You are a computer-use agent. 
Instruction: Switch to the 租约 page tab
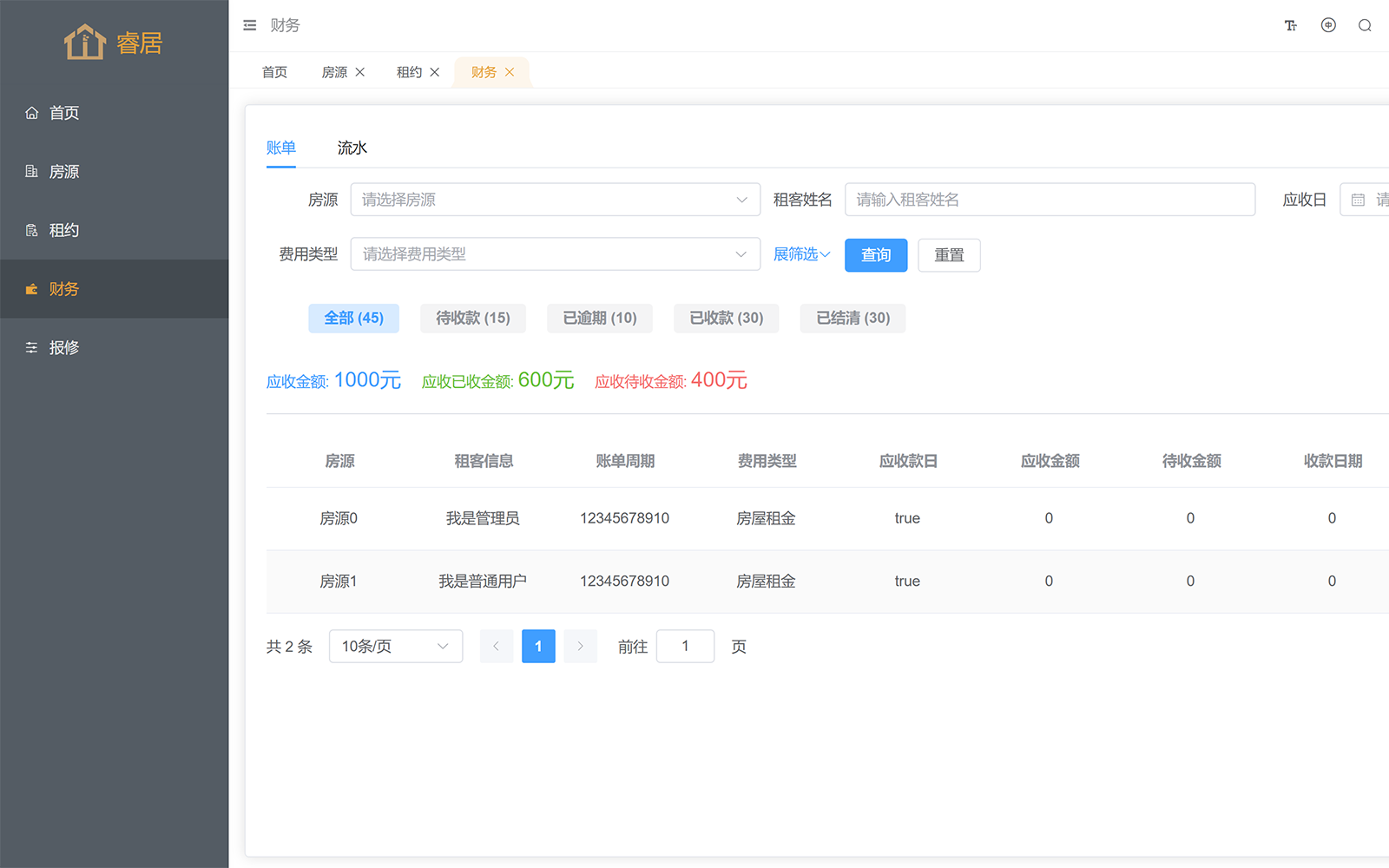[x=409, y=72]
